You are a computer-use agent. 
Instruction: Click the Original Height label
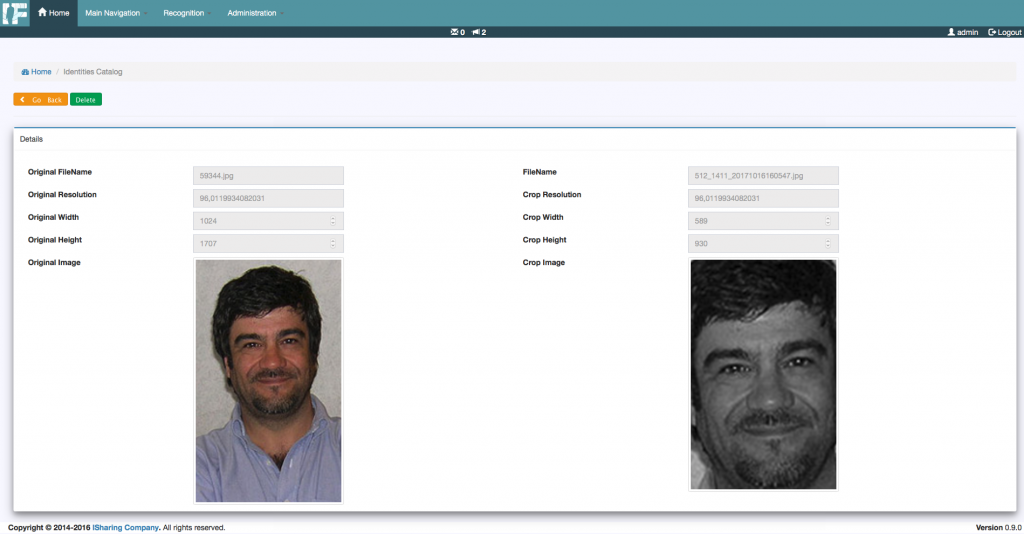point(55,240)
